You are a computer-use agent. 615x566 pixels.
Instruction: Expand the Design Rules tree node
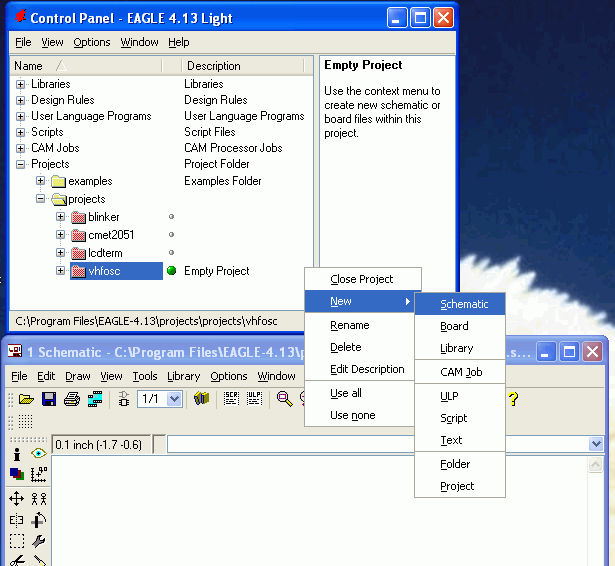(x=20, y=100)
